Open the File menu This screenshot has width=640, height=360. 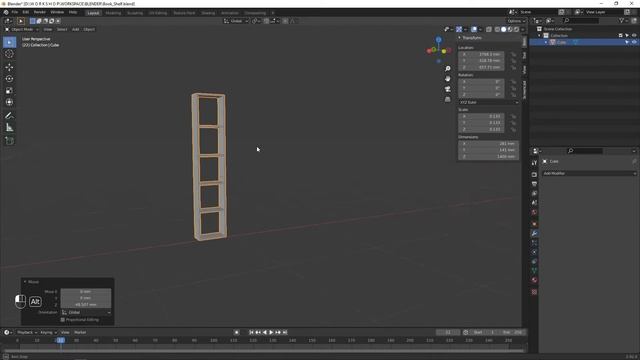click(x=15, y=13)
